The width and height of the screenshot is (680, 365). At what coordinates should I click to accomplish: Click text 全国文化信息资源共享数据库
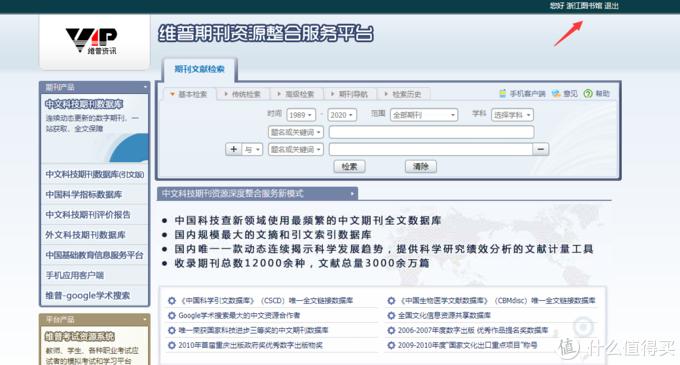pos(445,316)
